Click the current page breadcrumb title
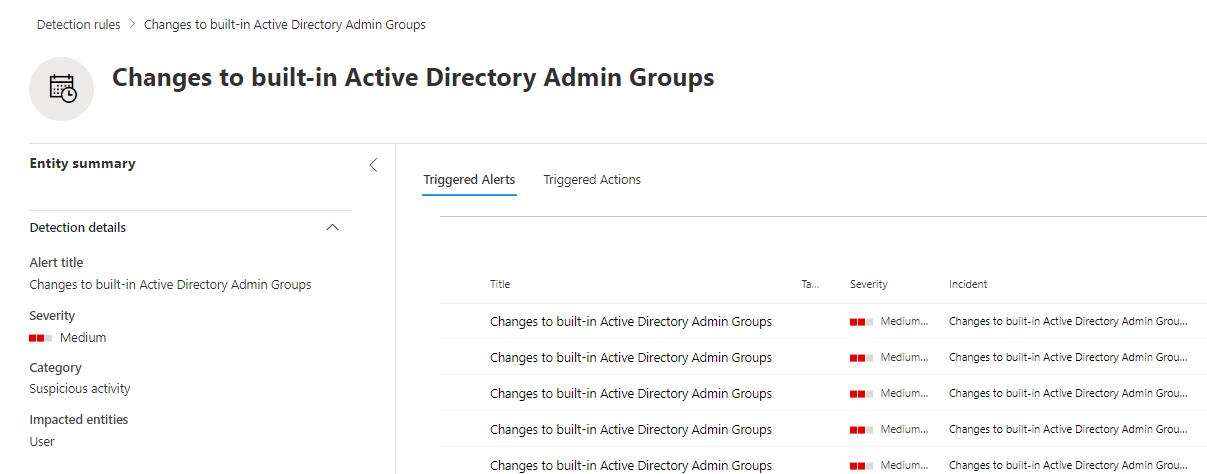This screenshot has height=474, width=1207. point(284,24)
